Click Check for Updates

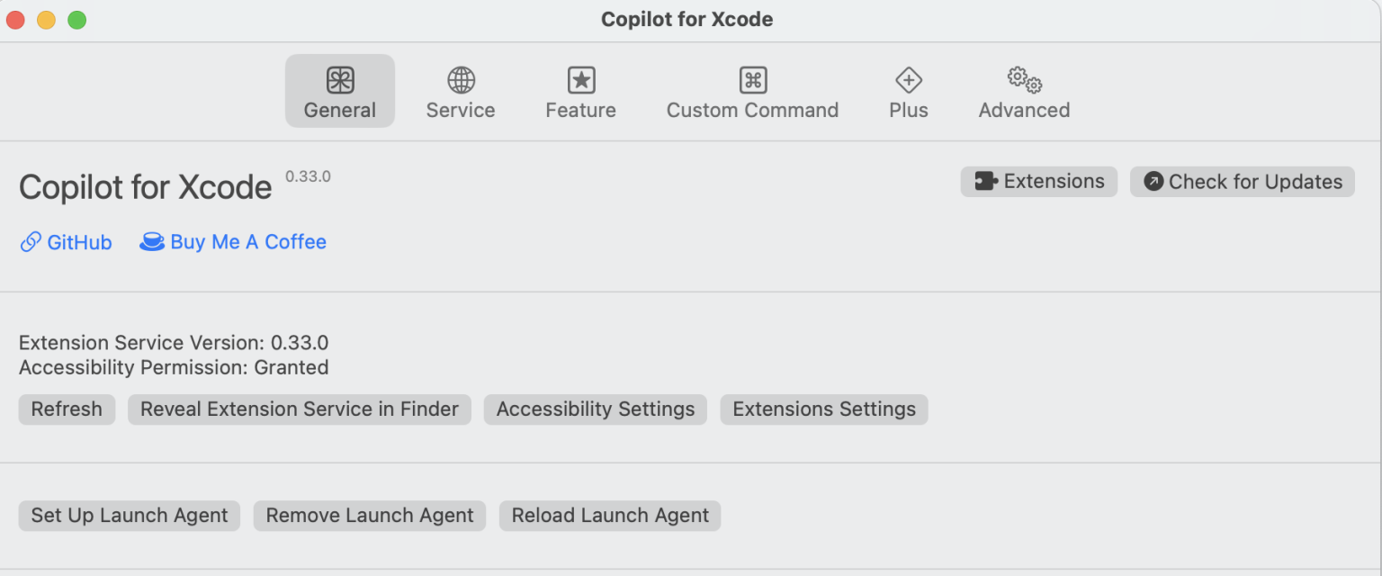(1242, 181)
